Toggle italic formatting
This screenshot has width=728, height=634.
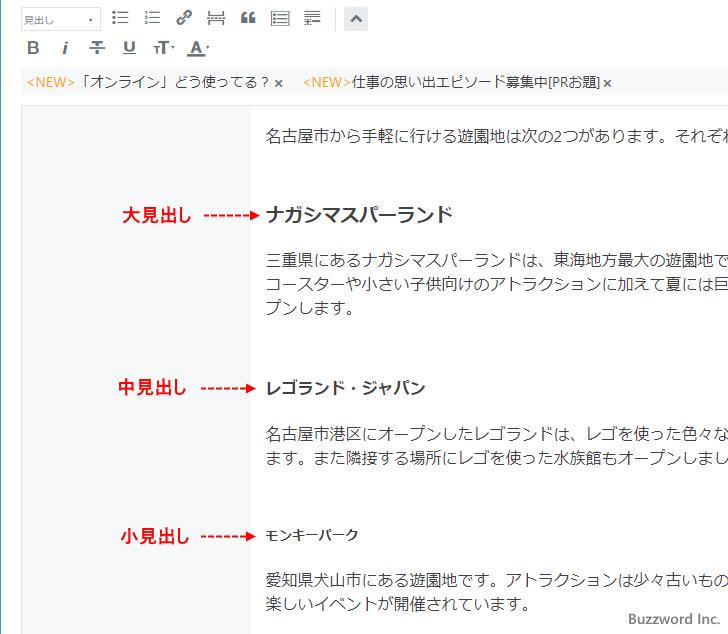click(65, 48)
